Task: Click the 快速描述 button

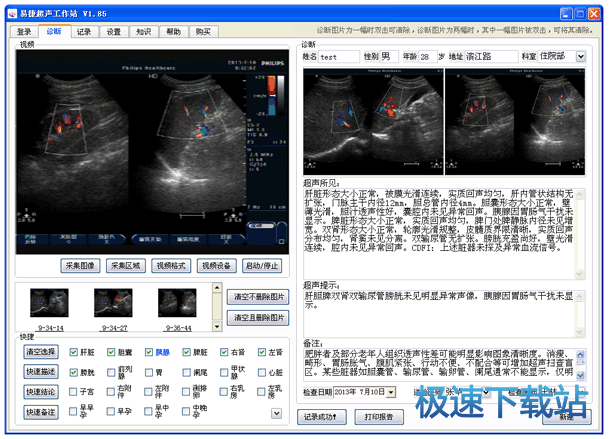Action: click(x=41, y=372)
